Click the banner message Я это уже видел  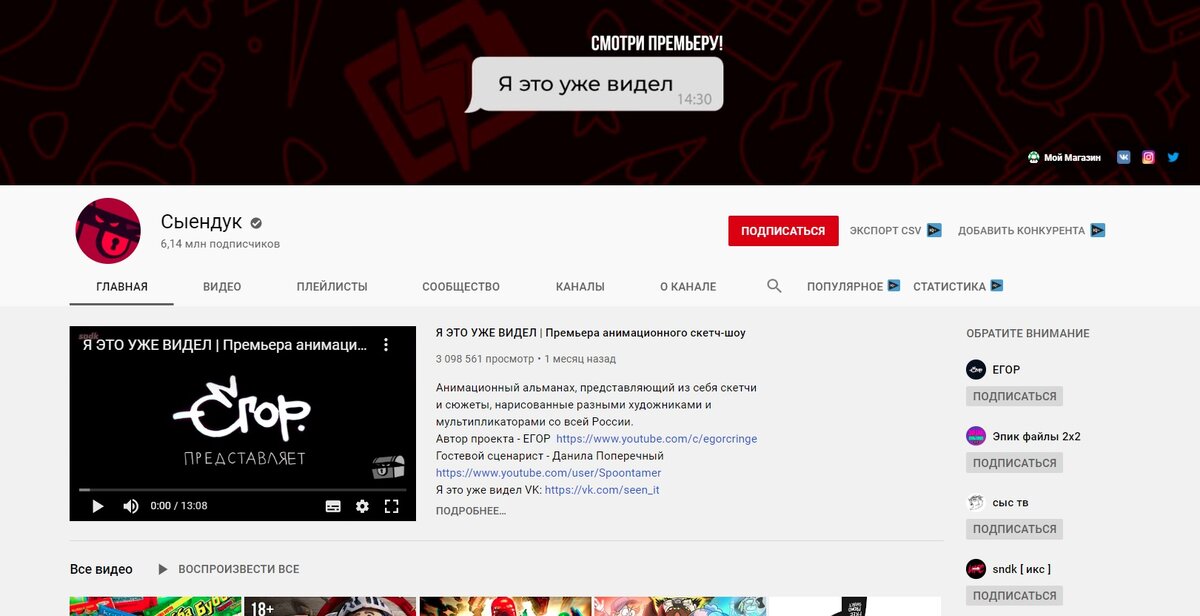tap(596, 84)
